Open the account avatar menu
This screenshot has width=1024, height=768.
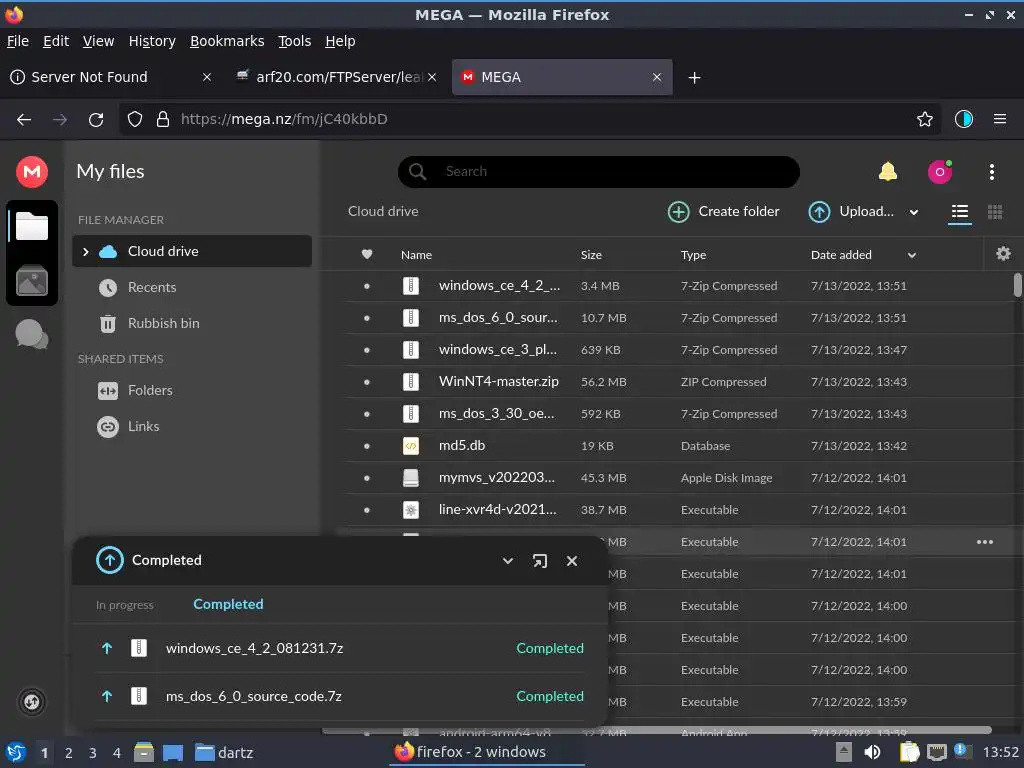pos(940,172)
